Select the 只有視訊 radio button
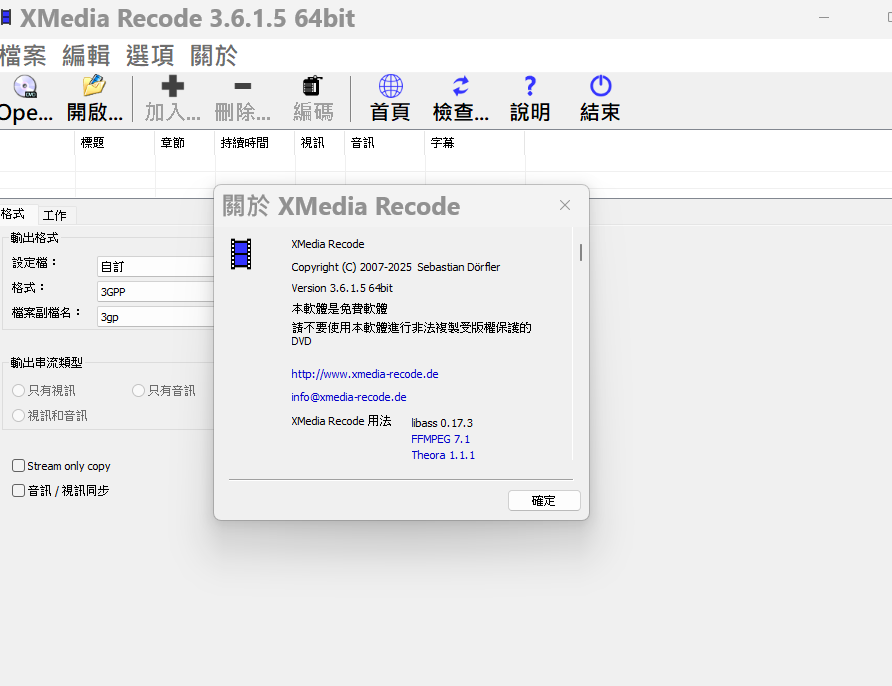892x686 pixels. point(18,390)
